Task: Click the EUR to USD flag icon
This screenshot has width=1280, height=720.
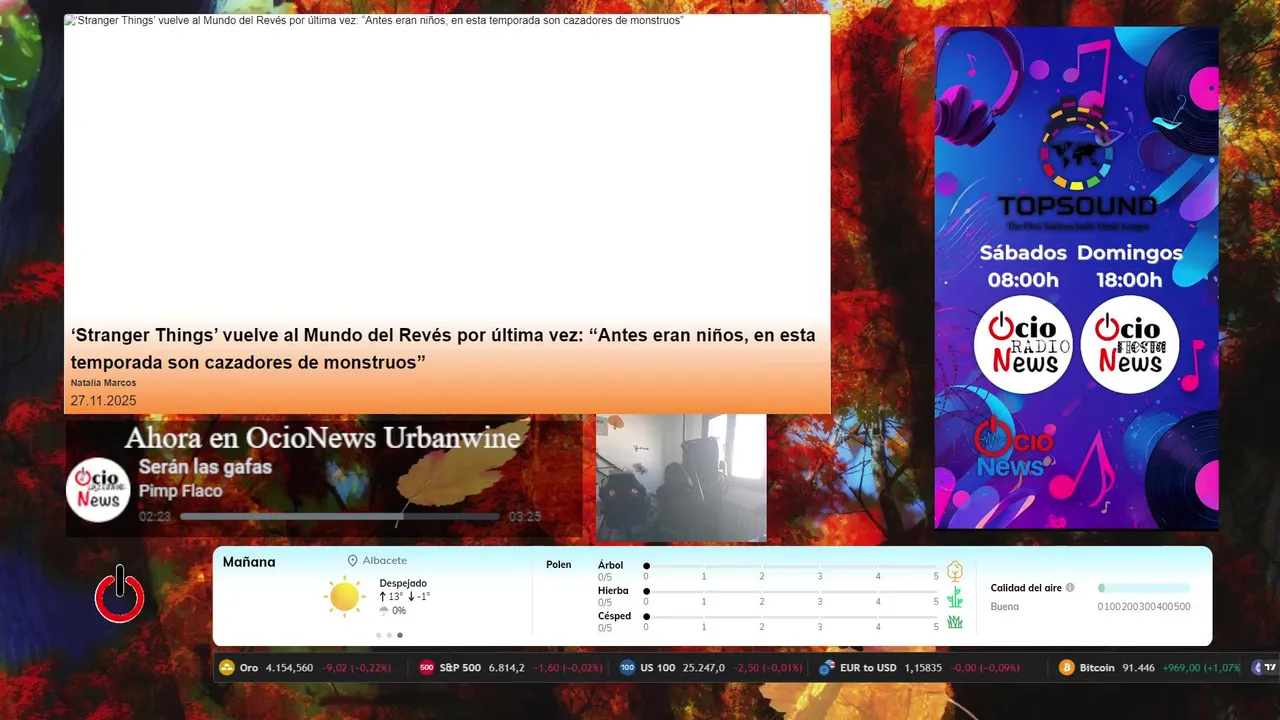Action: (826, 667)
